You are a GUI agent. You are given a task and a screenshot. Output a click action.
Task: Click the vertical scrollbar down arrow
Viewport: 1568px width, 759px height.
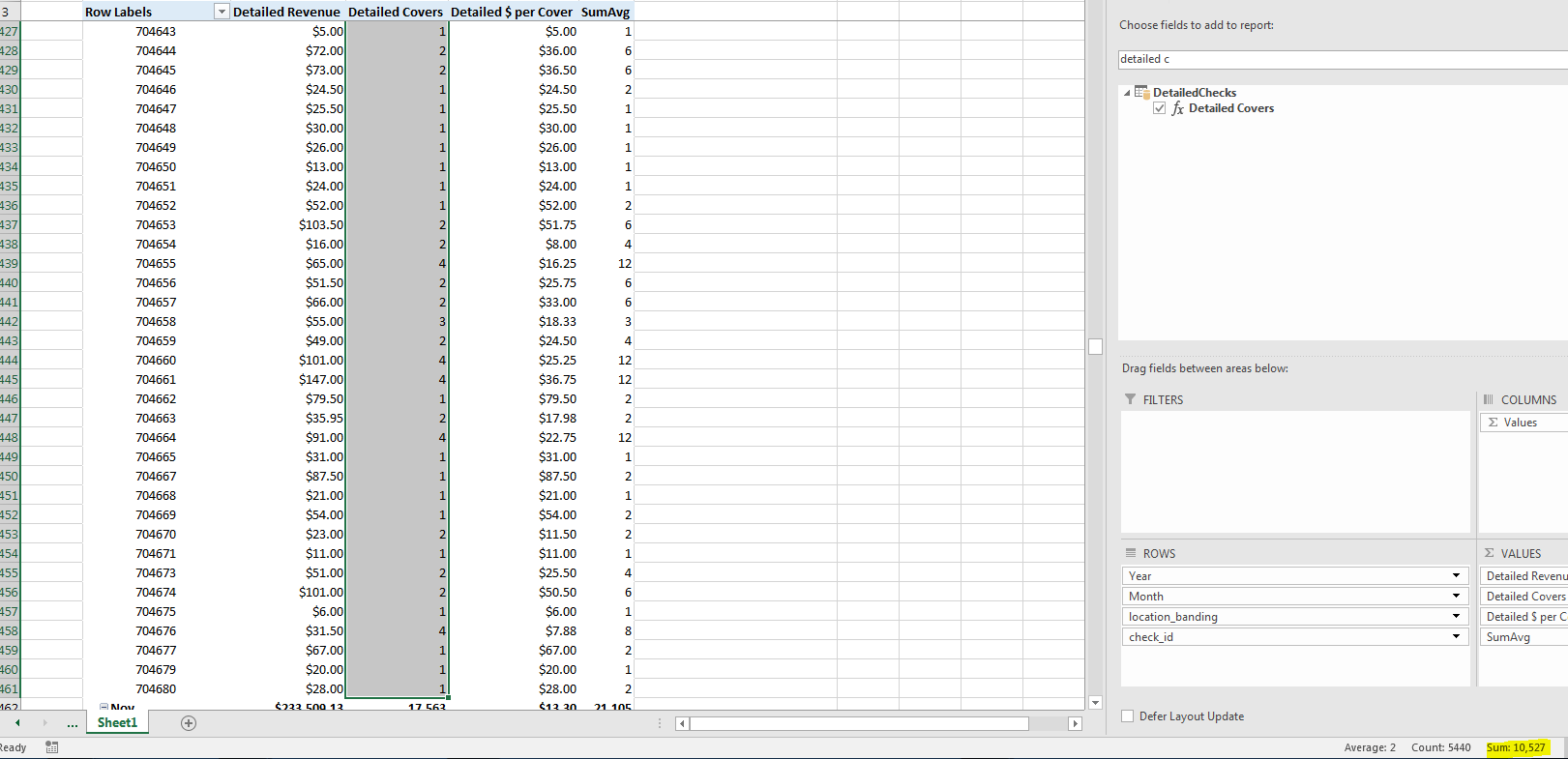1095,703
